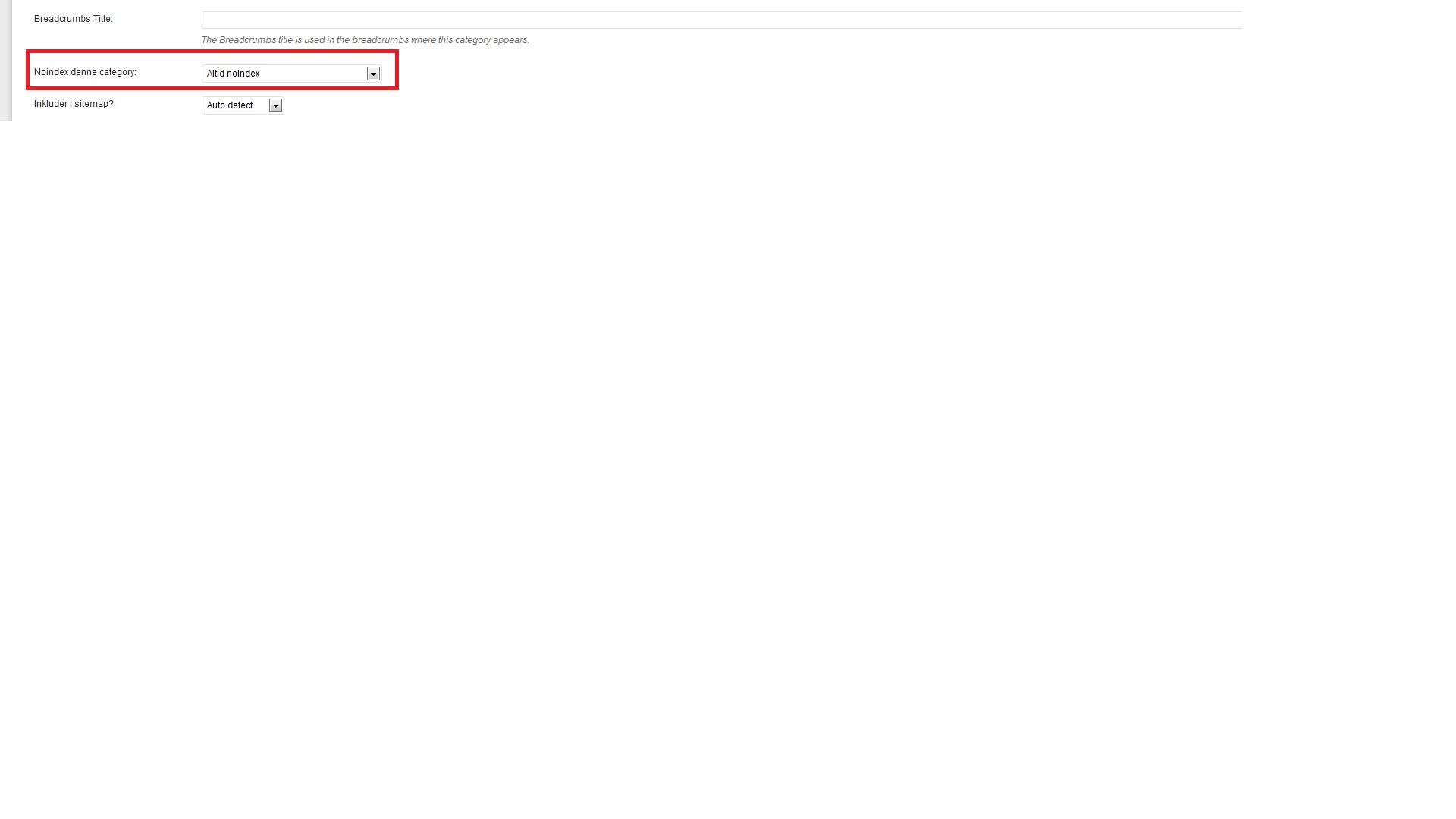Click the 'Inkluder i sitemap?:' label
Screen dimensions: 1456x819
[74, 104]
